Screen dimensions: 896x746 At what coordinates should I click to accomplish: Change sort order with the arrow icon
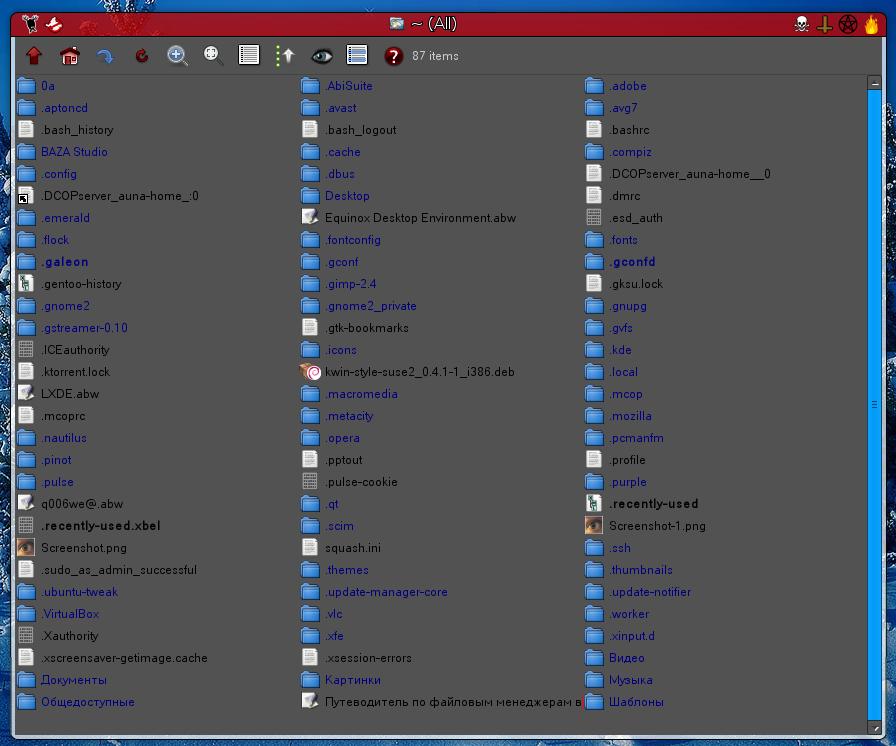tap(285, 55)
